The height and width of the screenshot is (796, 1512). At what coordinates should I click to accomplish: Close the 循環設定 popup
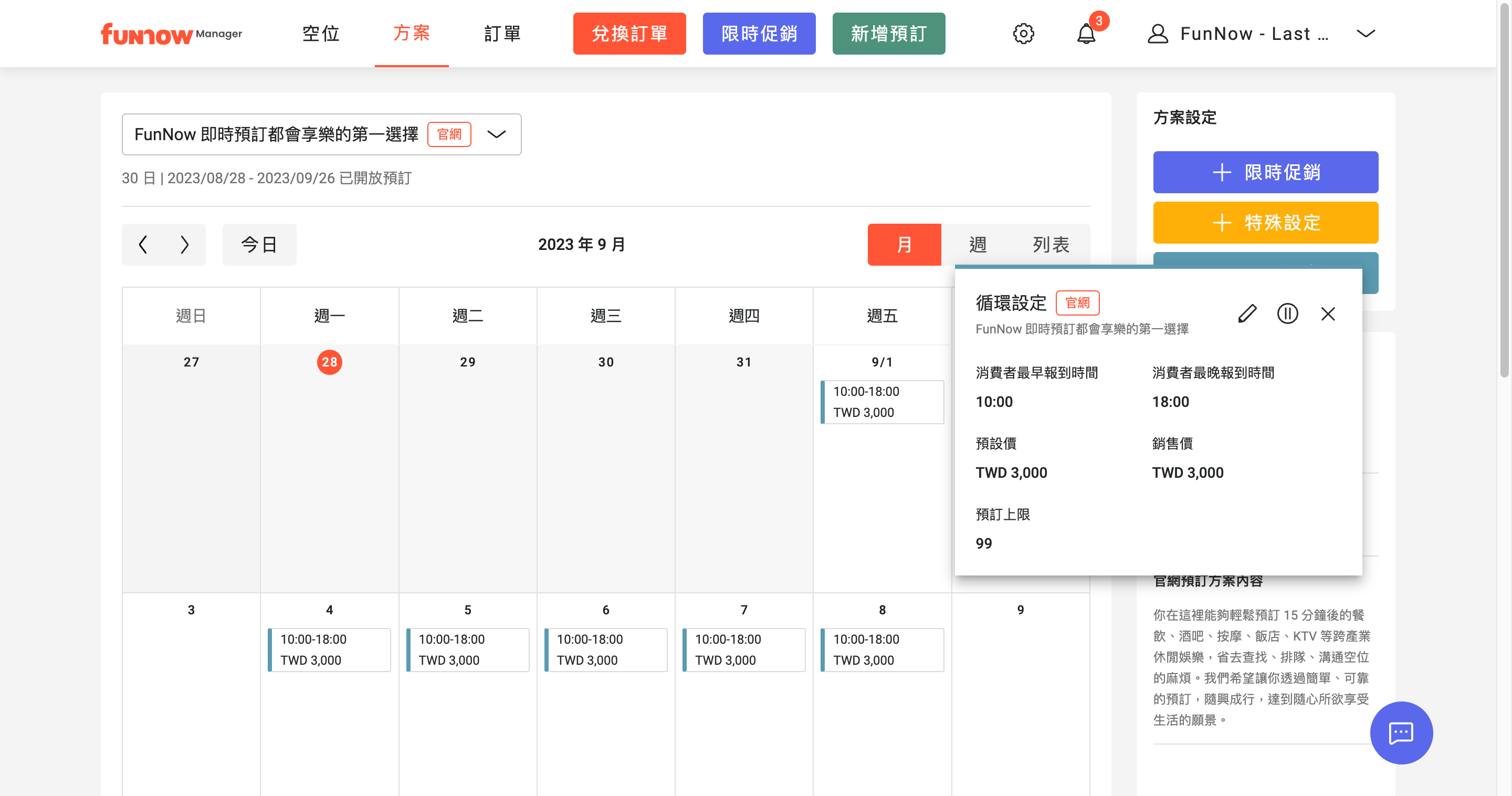(1328, 313)
